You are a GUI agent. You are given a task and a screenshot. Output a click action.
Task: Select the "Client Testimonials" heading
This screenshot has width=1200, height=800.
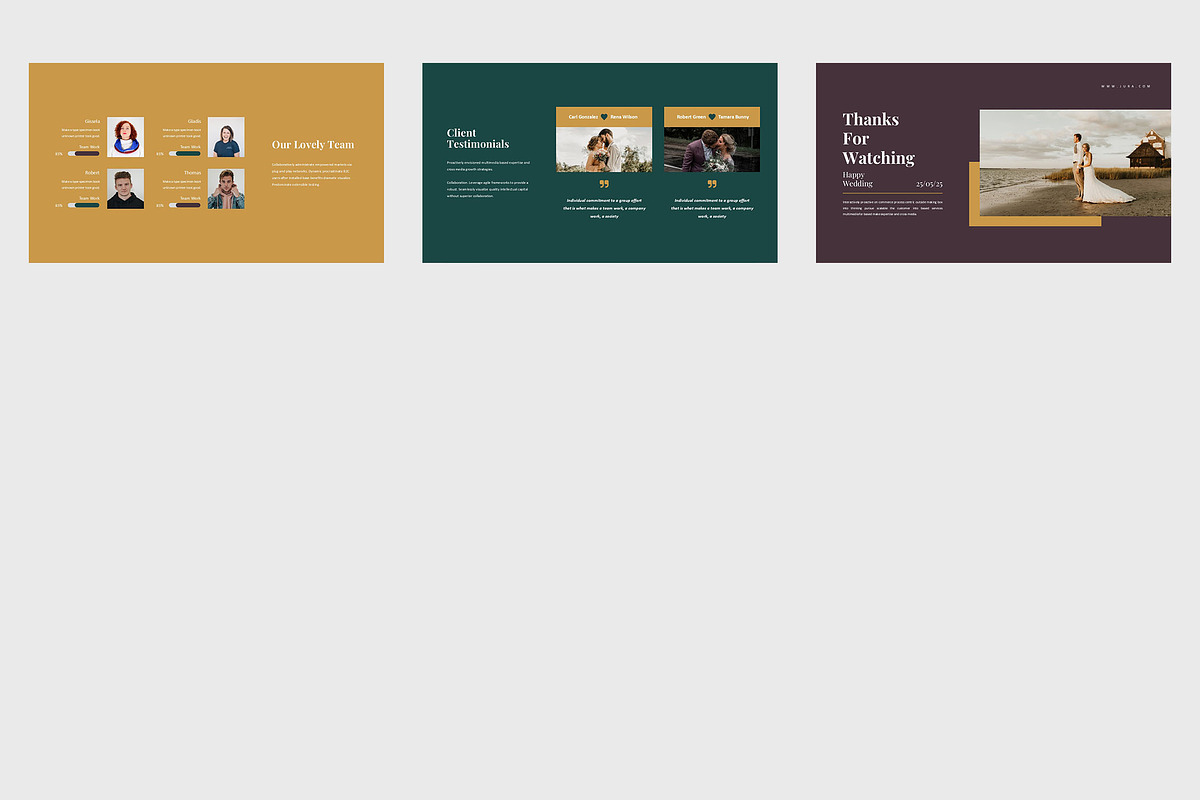pos(478,138)
